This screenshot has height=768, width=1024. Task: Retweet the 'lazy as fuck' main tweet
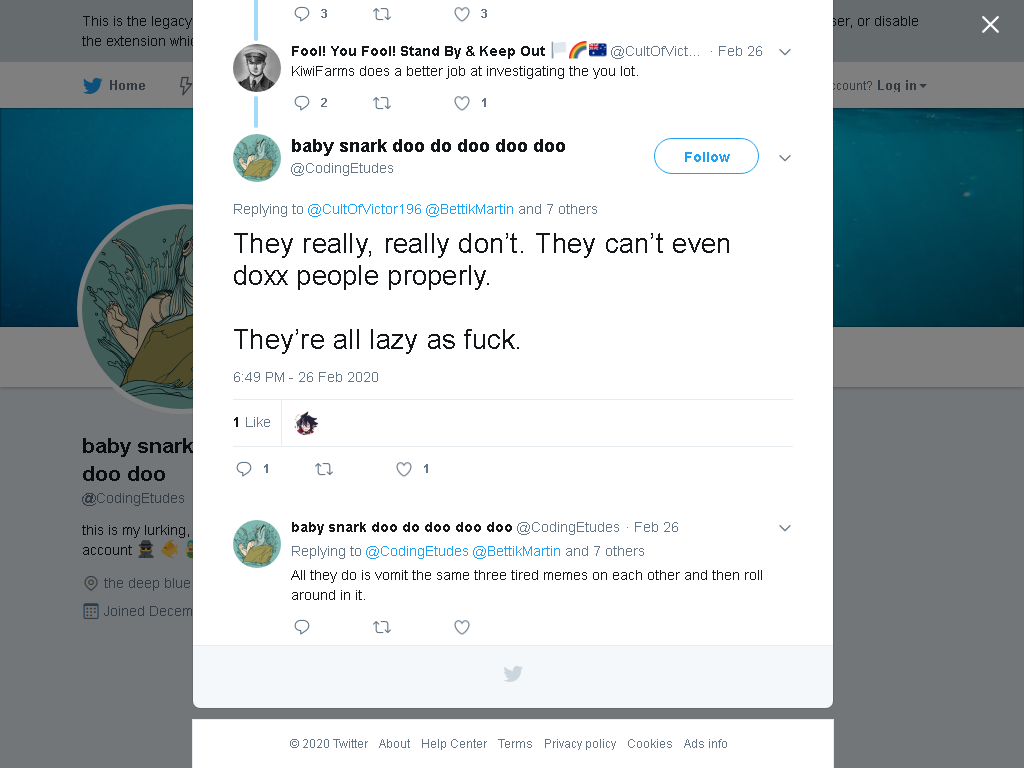[324, 469]
